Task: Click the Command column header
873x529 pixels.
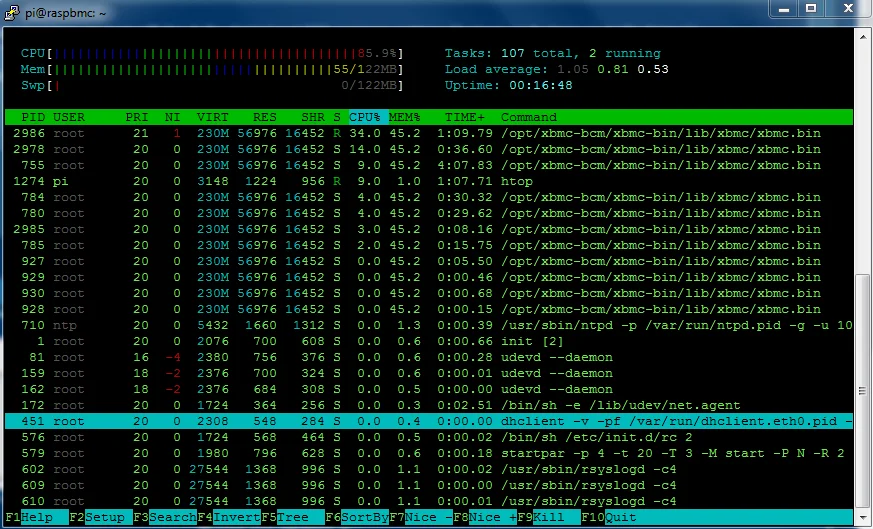Action: pyautogui.click(x=529, y=117)
